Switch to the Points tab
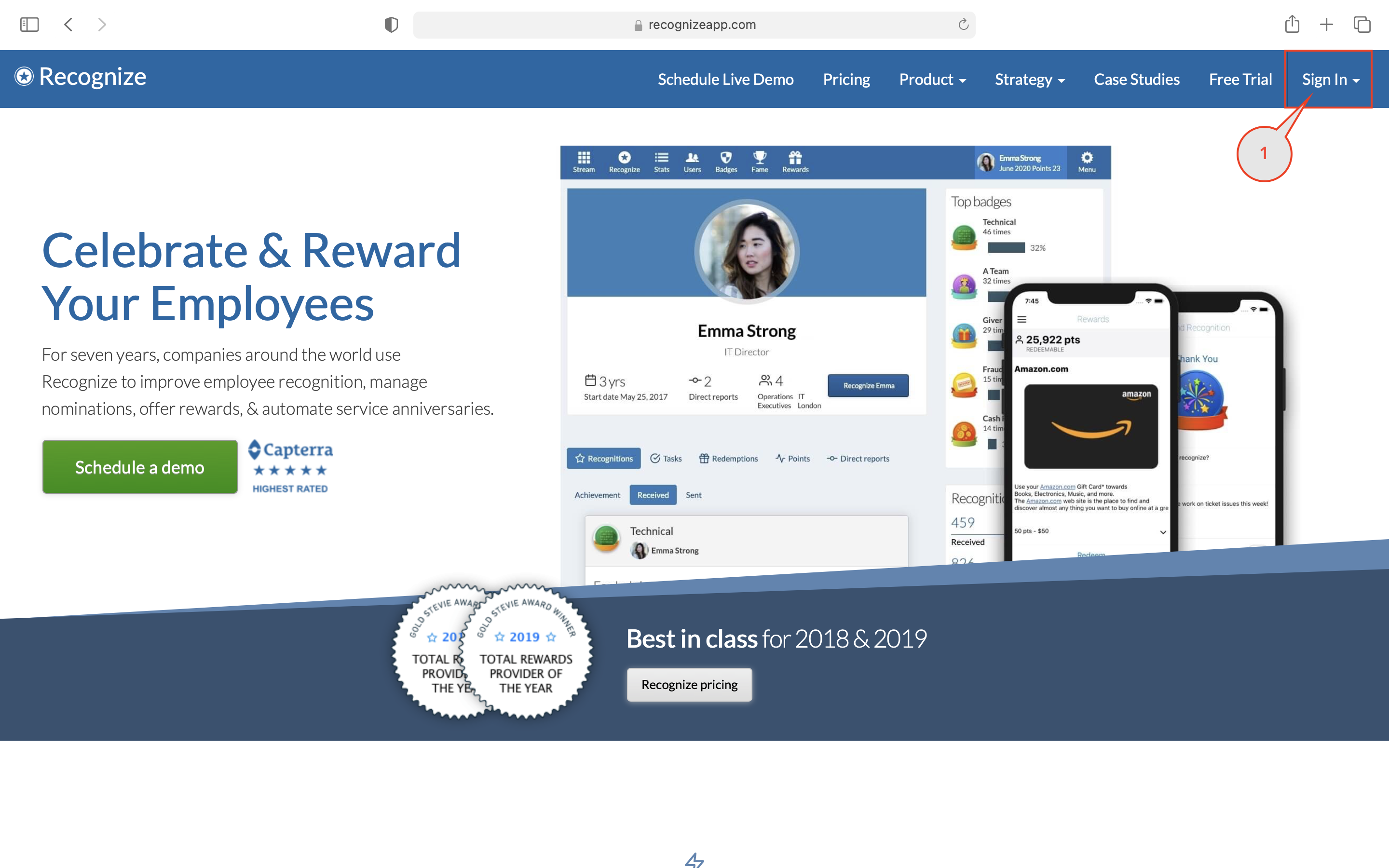 coord(793,458)
